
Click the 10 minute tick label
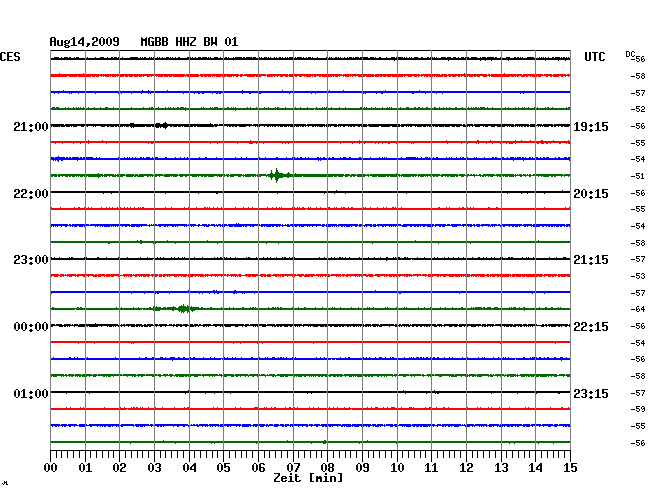[397, 467]
